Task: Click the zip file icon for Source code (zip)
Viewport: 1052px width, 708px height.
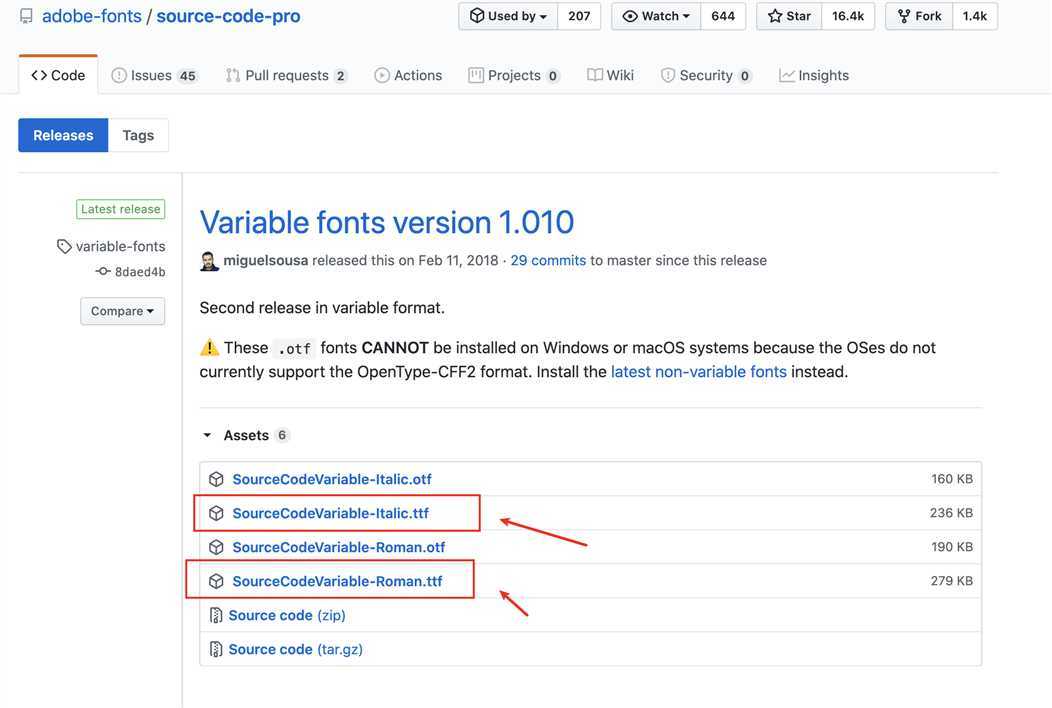Action: 216,615
